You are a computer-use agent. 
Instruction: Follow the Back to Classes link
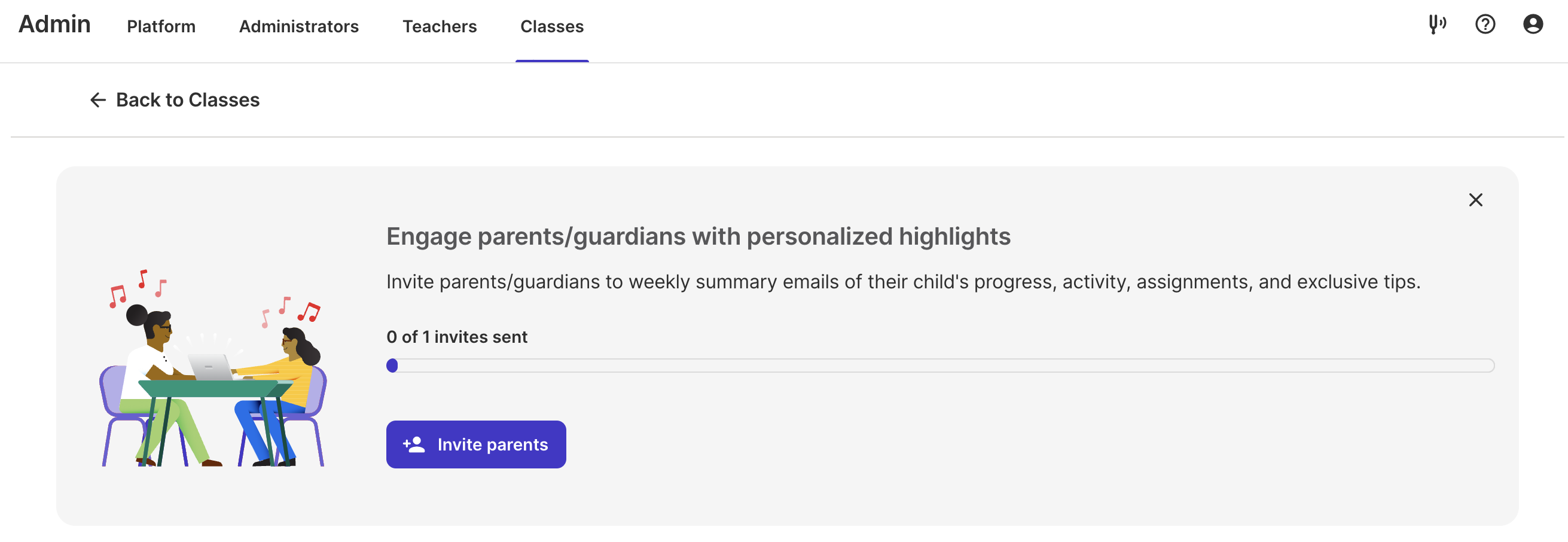click(x=188, y=100)
